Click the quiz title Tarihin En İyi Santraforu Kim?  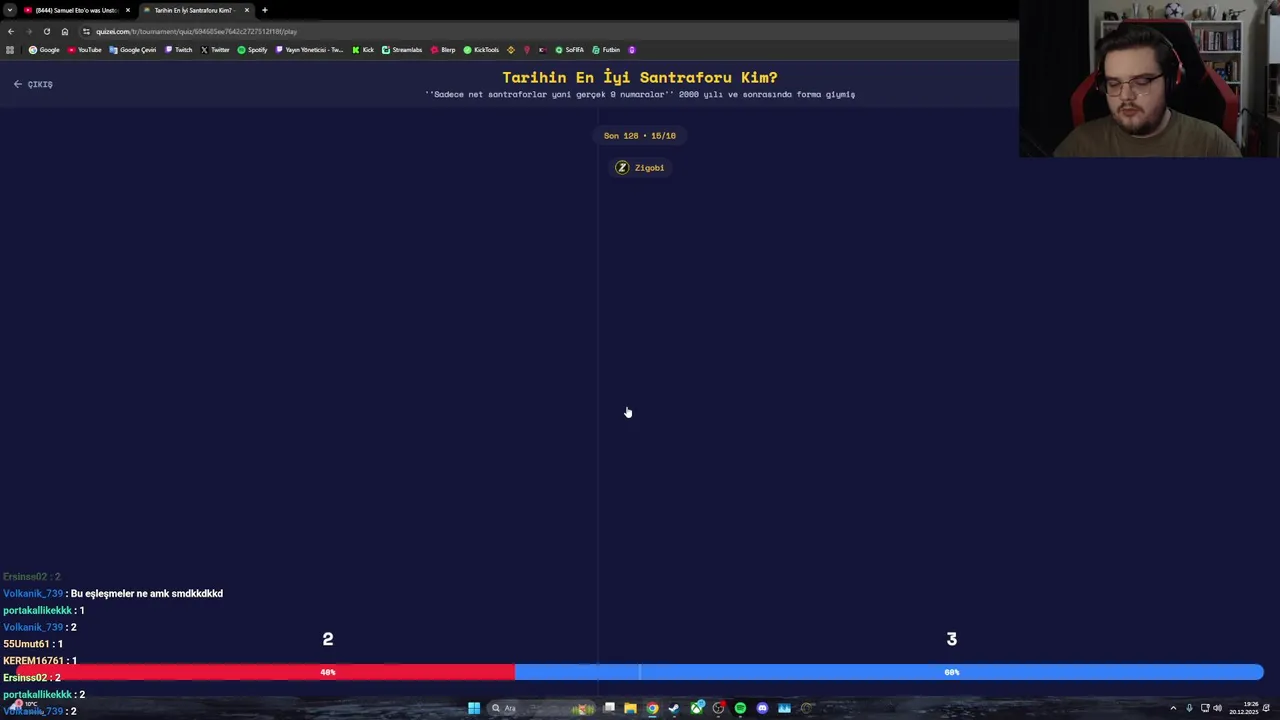[x=640, y=77]
